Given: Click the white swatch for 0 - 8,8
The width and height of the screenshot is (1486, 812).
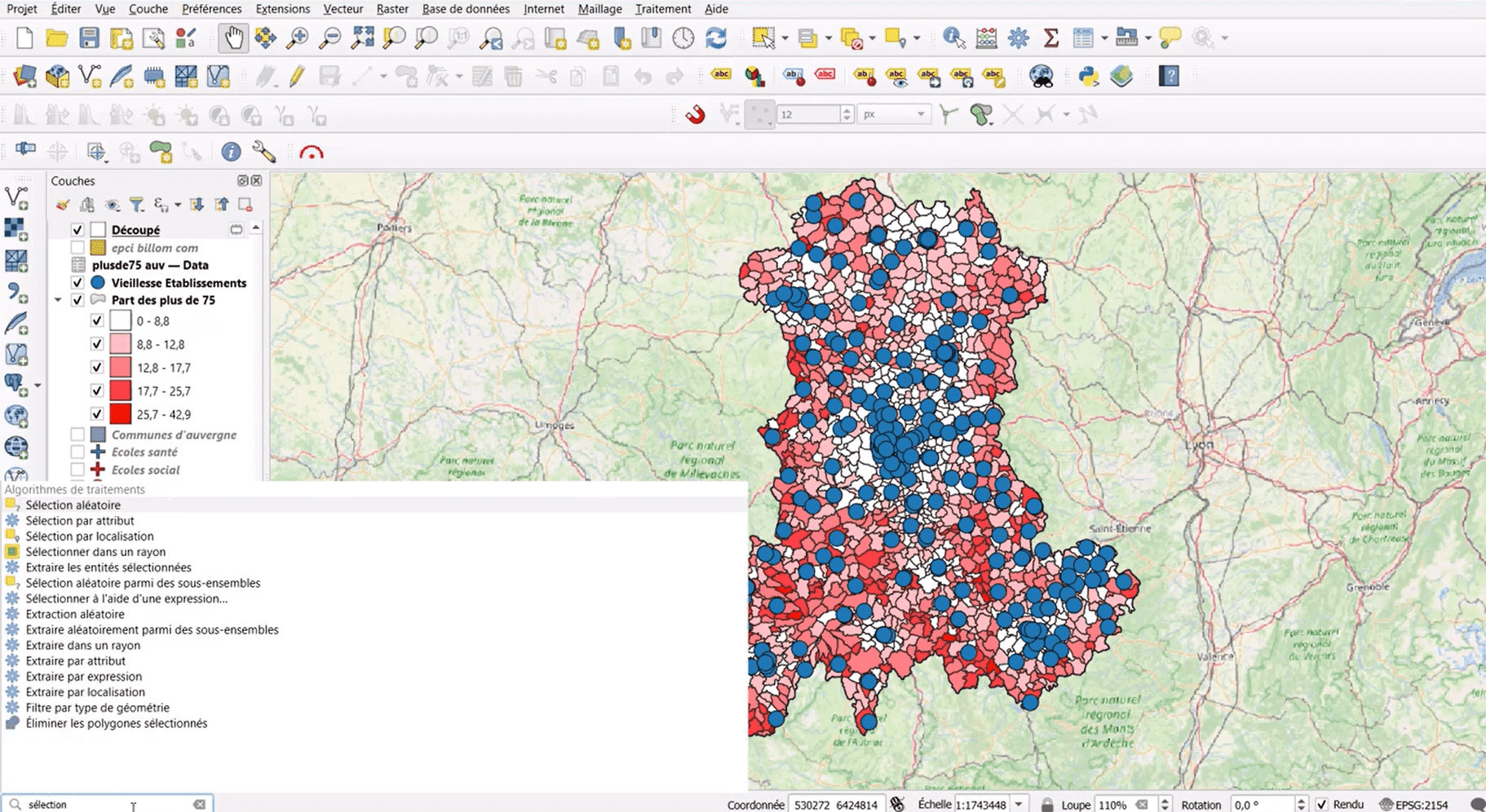Looking at the screenshot, I should coord(121,321).
